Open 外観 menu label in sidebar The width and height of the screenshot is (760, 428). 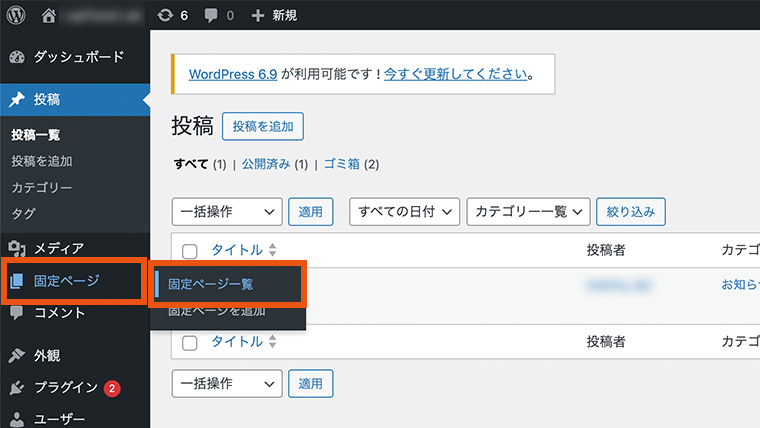(47, 355)
